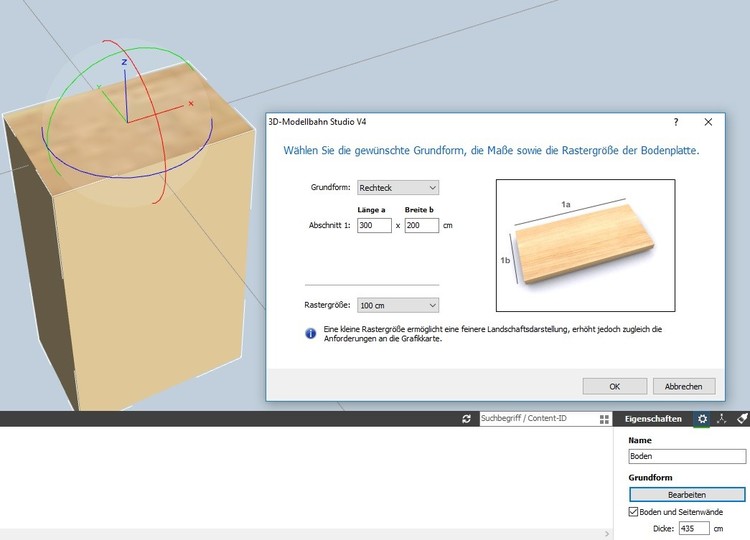750x540 pixels.
Task: Click Bearbeiten button under Grundform
Action: pyautogui.click(x=687, y=495)
